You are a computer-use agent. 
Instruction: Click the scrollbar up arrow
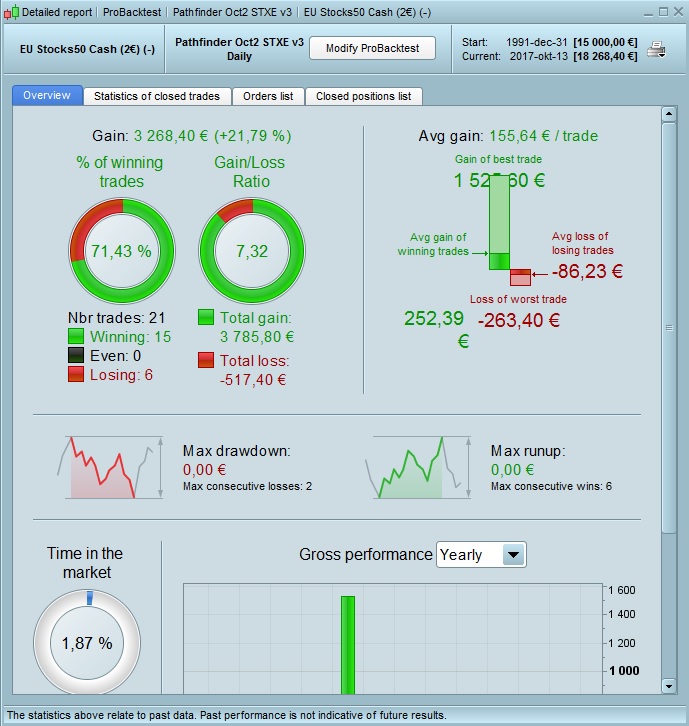(x=669, y=114)
